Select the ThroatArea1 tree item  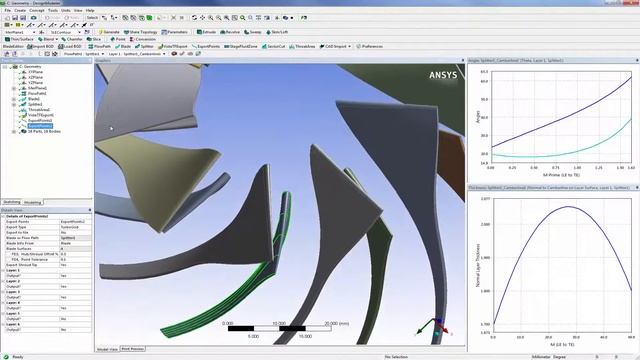click(x=39, y=110)
